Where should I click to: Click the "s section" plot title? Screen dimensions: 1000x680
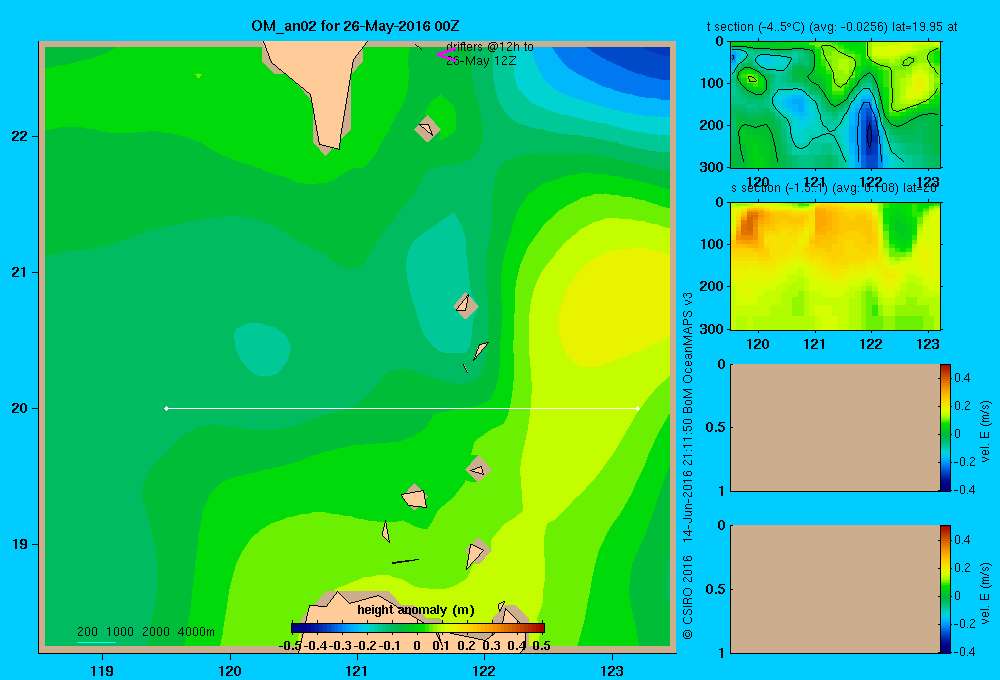[x=834, y=188]
